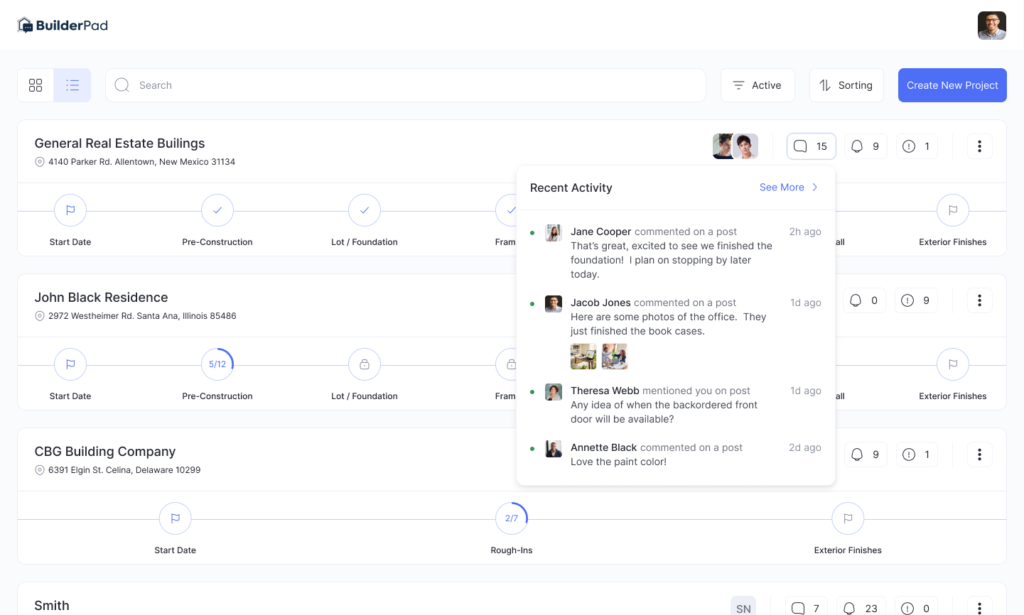
Task: Select locked Lot / Foundation step of John Black Residence
Action: [364, 364]
